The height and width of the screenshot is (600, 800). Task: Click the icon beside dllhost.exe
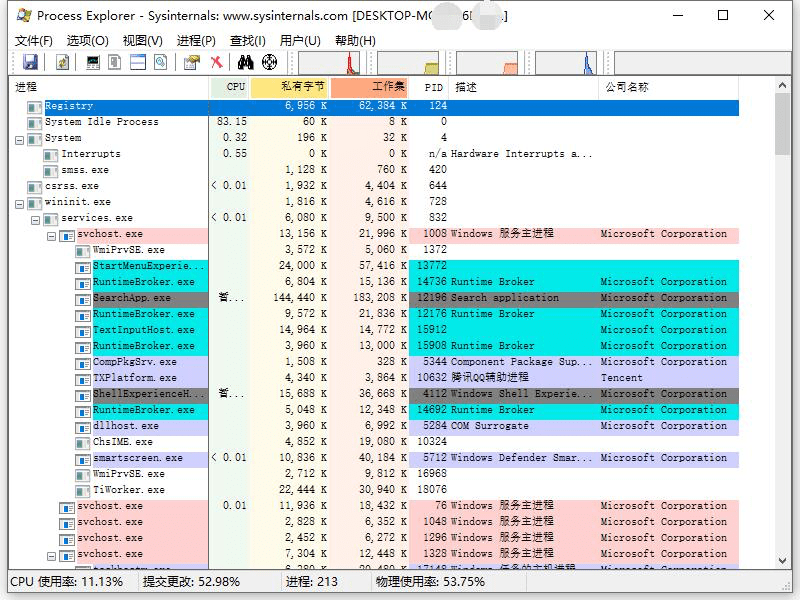pyautogui.click(x=82, y=428)
